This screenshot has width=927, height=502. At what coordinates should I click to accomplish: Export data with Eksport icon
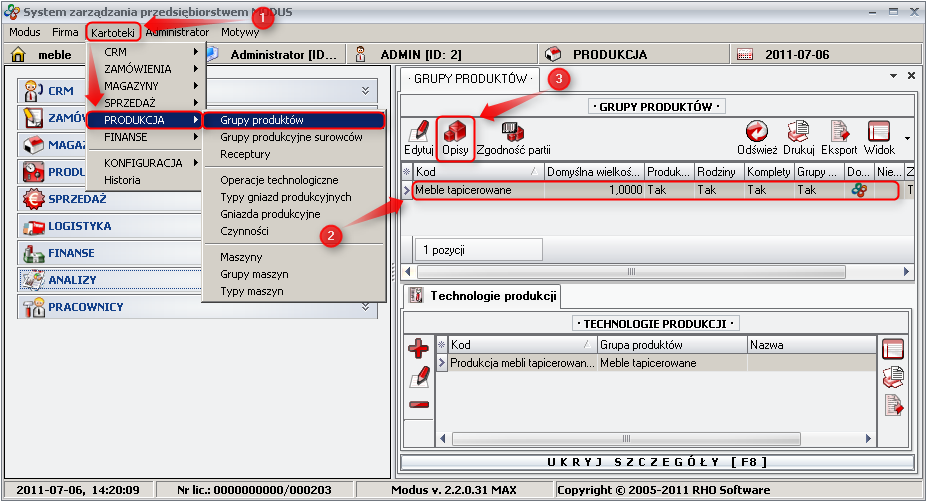839,137
